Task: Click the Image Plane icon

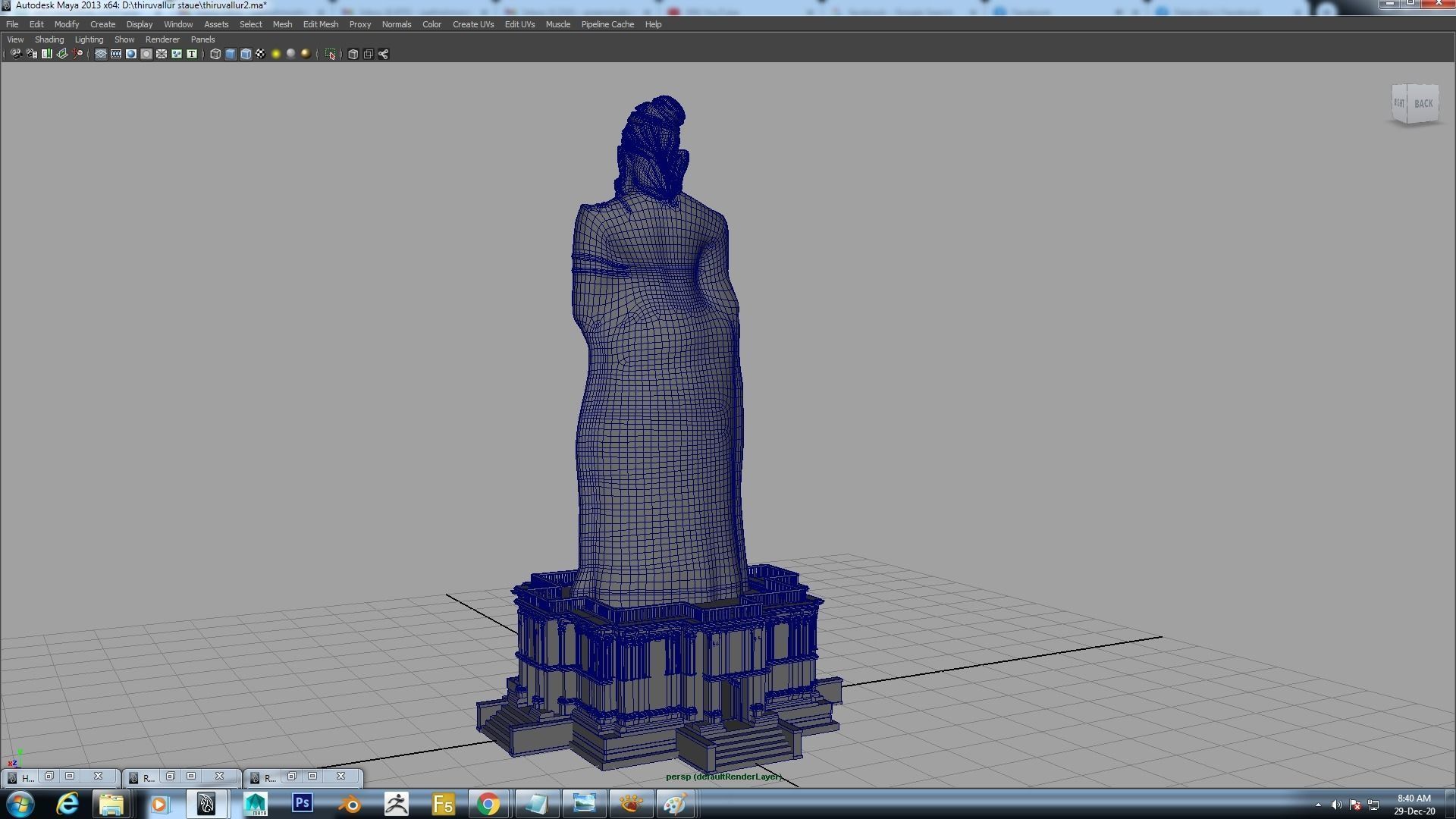Action: click(x=62, y=54)
